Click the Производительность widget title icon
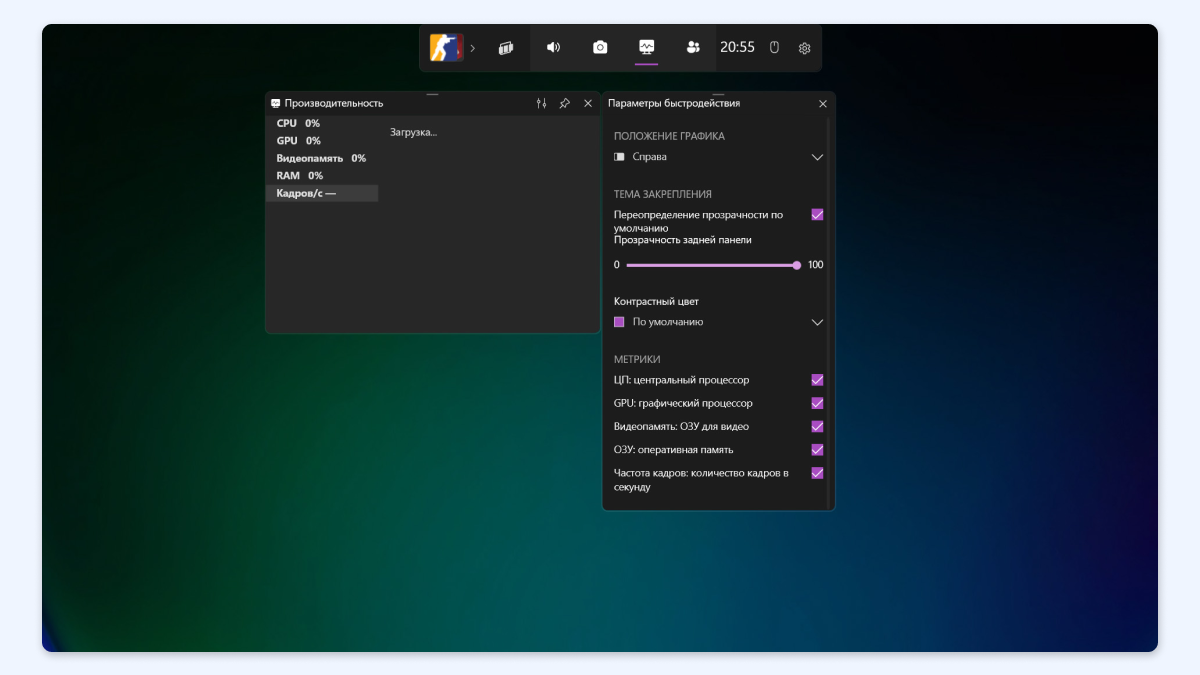The image size is (1200, 675). (276, 103)
